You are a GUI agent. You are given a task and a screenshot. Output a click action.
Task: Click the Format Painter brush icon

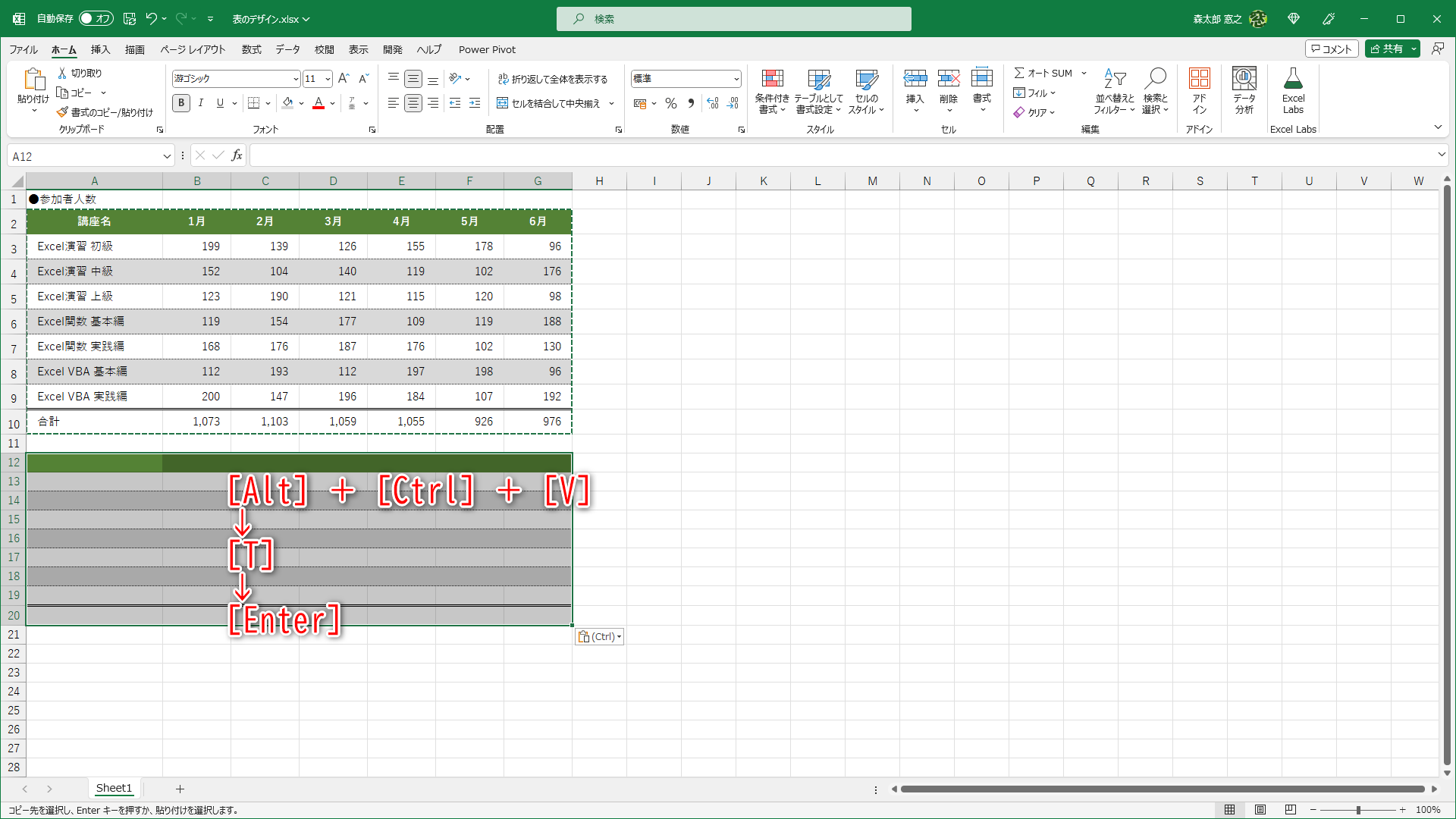tap(62, 112)
